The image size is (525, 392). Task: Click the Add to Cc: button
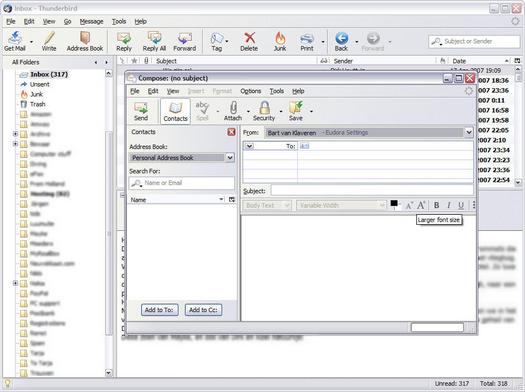tap(203, 310)
